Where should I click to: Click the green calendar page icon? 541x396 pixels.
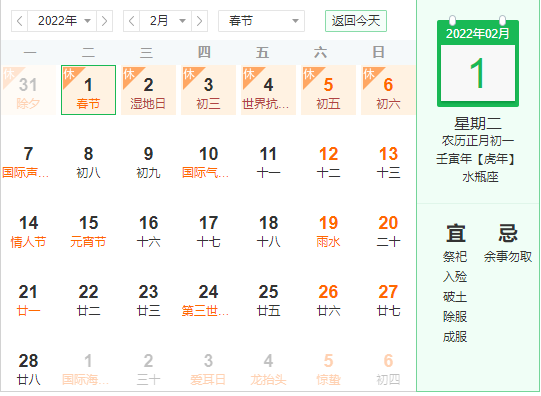click(x=478, y=61)
